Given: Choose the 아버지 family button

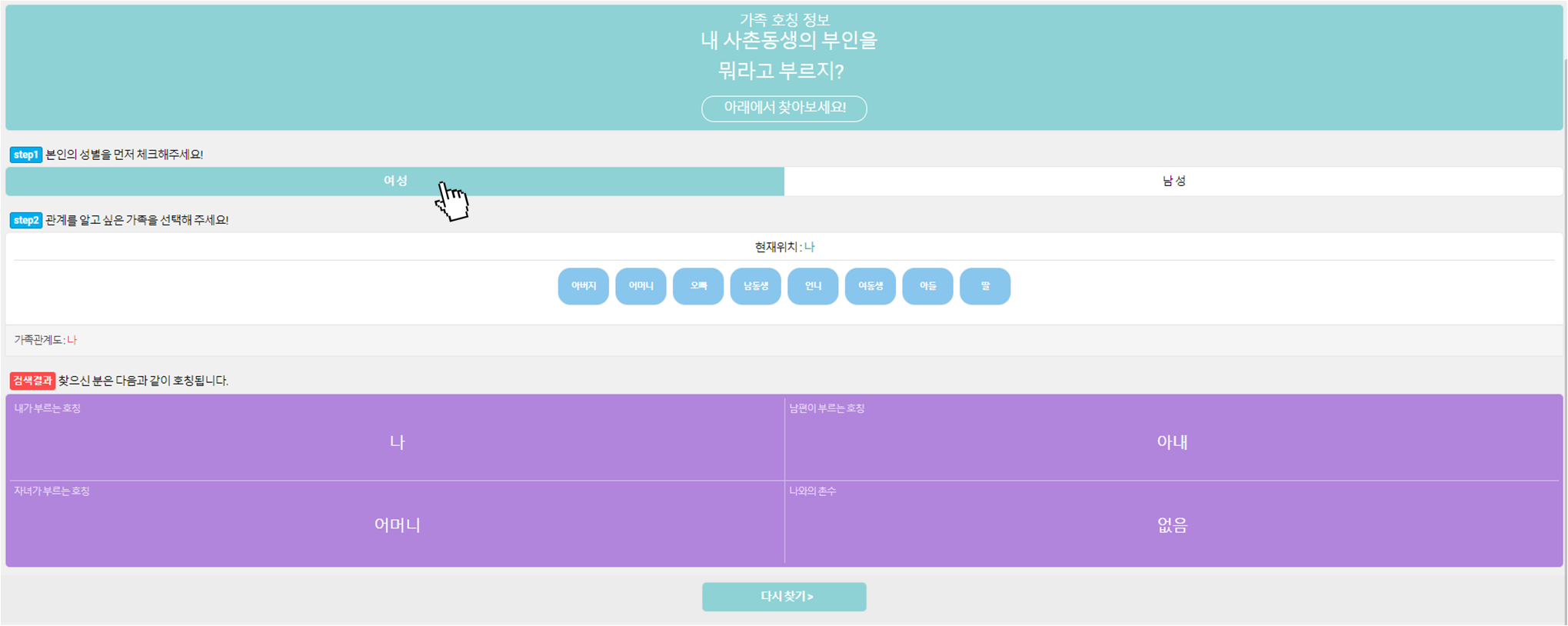Looking at the screenshot, I should [583, 286].
